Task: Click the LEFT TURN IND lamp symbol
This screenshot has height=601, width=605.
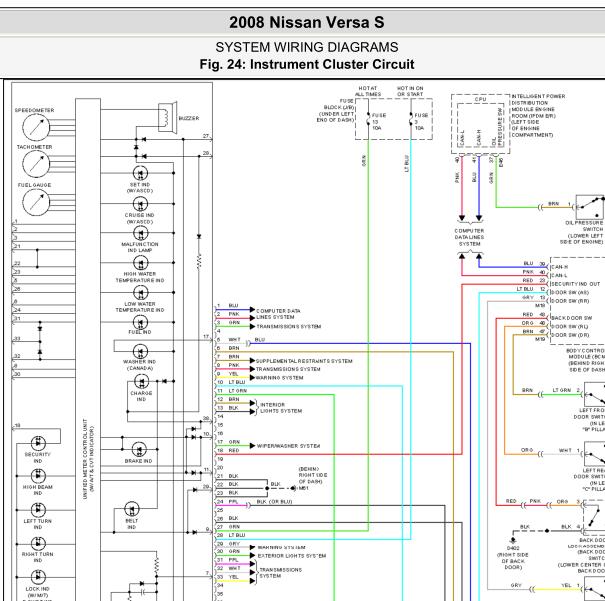Action: click(38, 510)
